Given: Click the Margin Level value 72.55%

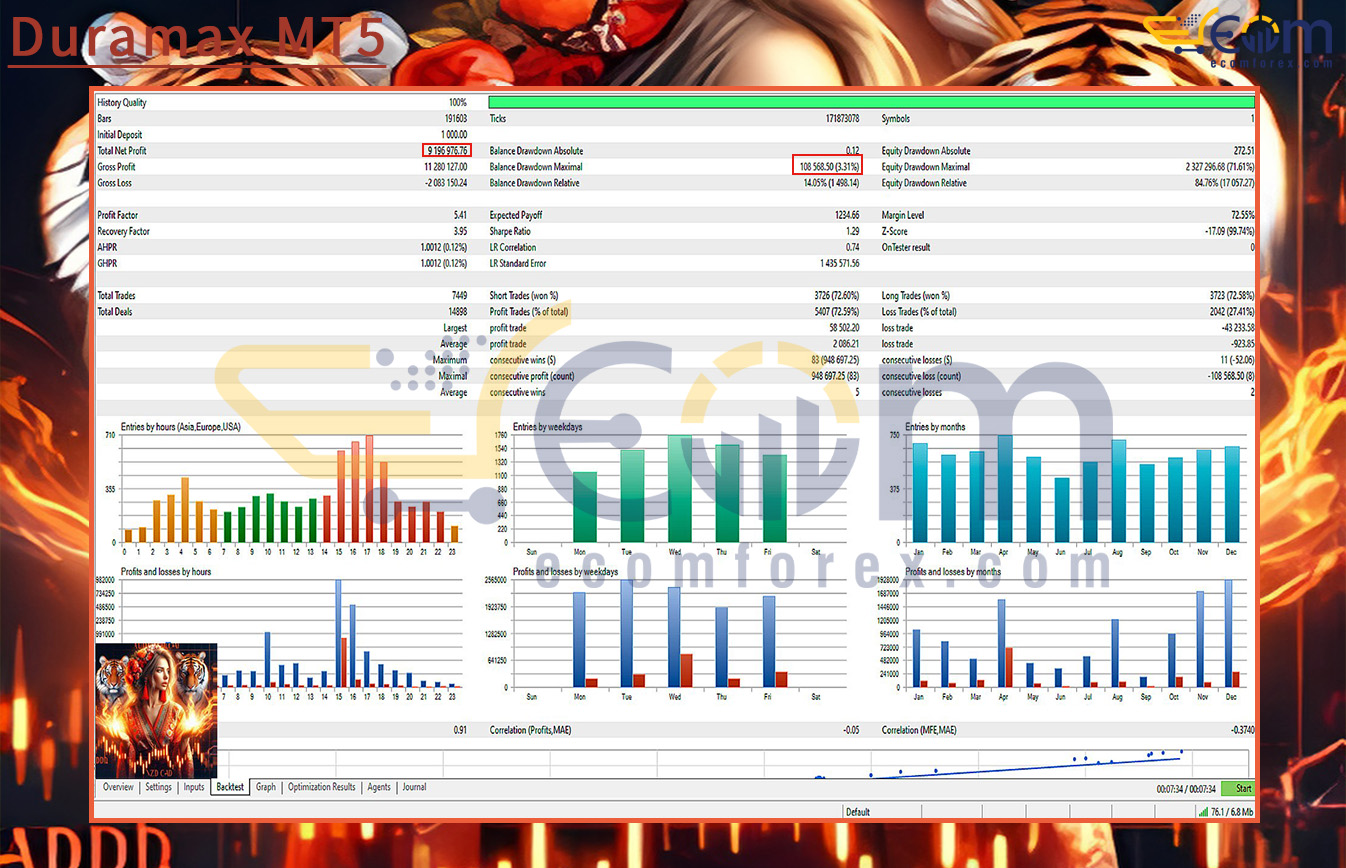Looking at the screenshot, I should [x=1243, y=215].
